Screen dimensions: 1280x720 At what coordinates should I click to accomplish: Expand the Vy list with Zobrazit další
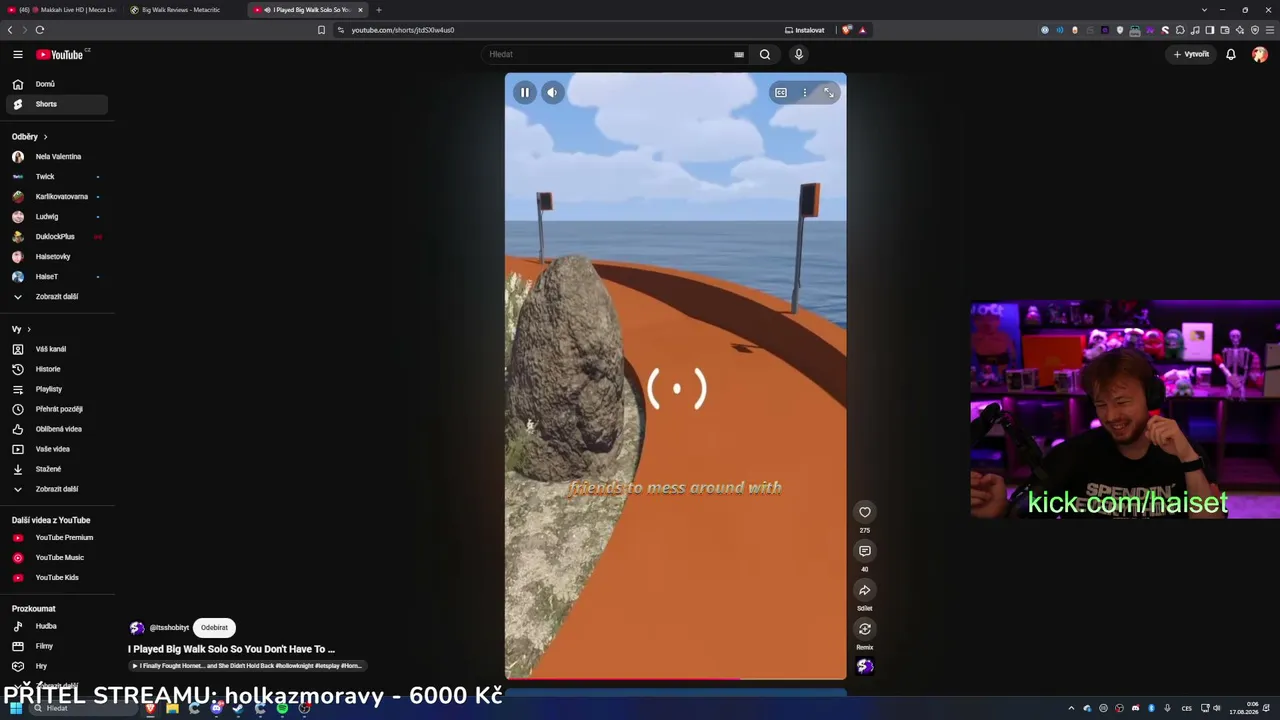point(57,489)
